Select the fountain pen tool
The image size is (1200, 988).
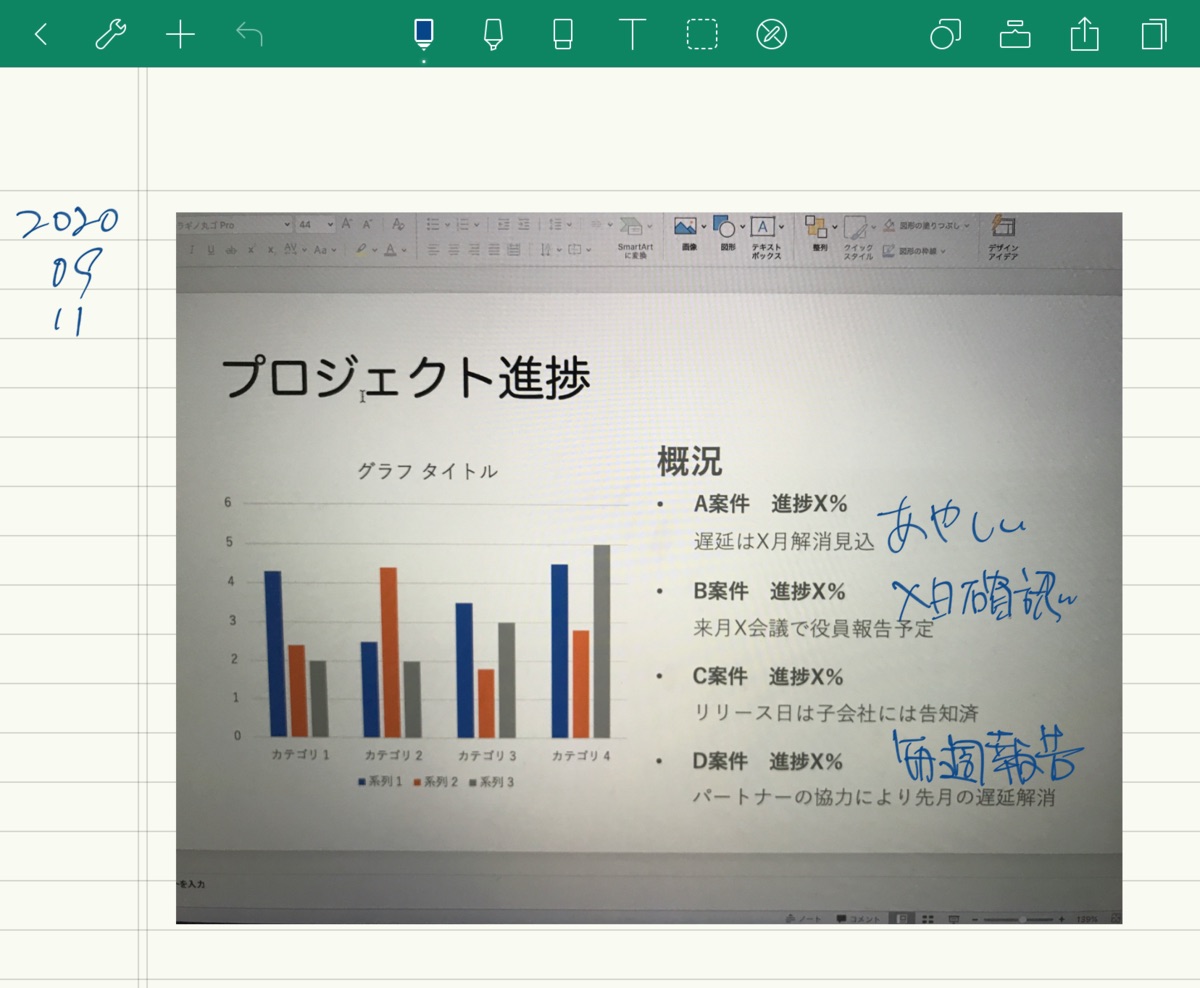pyautogui.click(x=423, y=32)
